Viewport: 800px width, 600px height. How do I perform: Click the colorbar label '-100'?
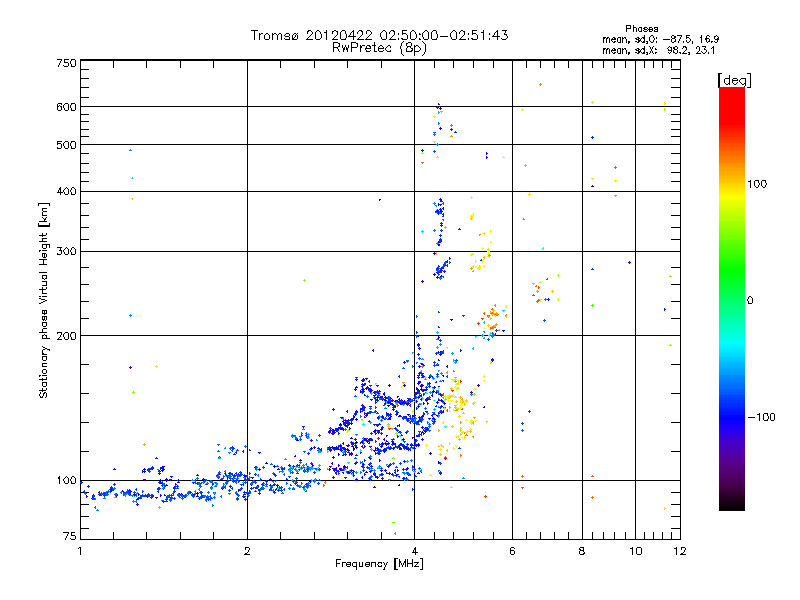(x=761, y=417)
